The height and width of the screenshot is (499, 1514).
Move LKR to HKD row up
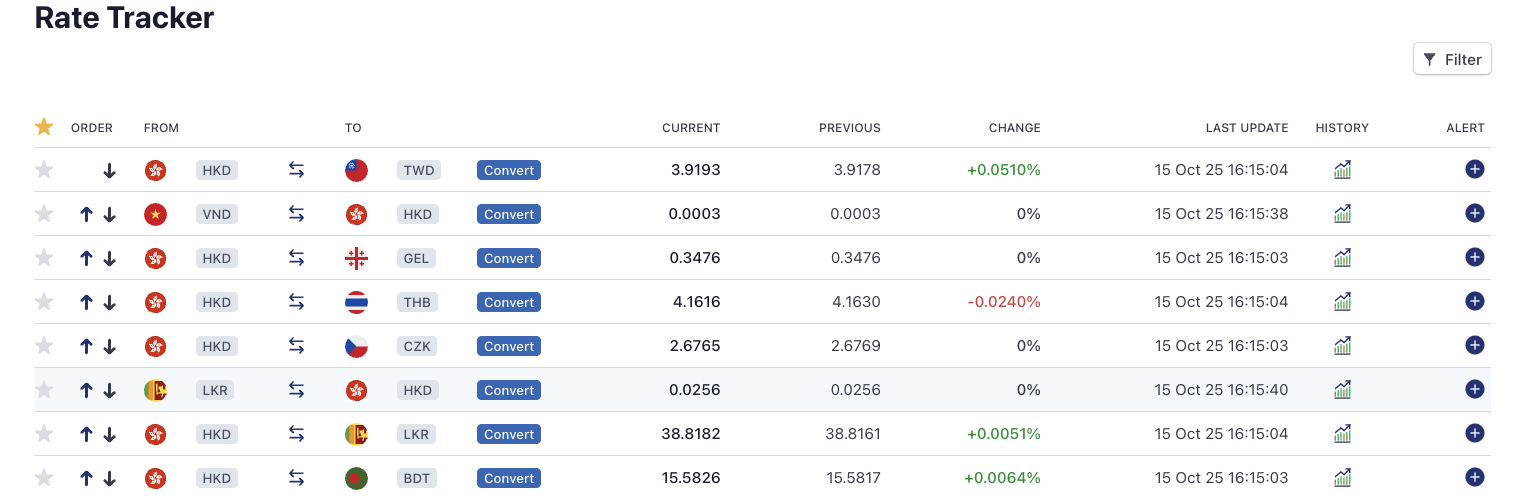[86, 390]
